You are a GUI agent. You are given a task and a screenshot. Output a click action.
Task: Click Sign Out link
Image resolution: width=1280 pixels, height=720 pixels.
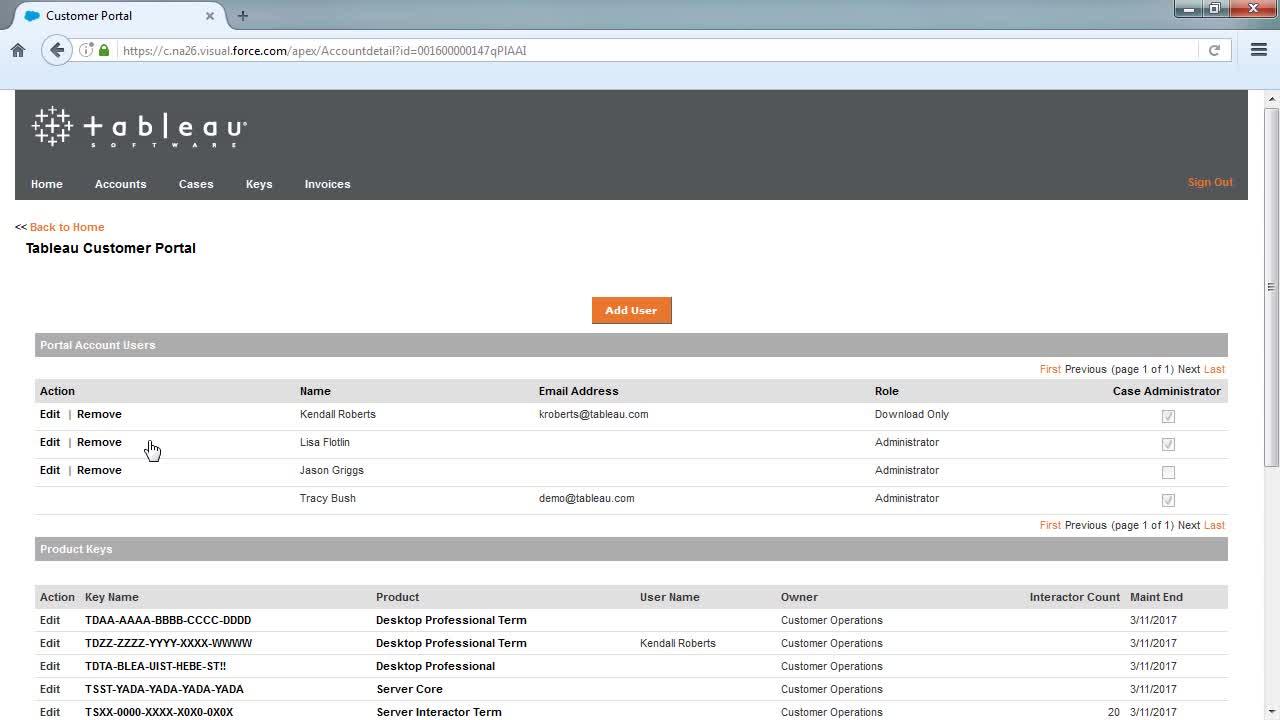(x=1210, y=182)
